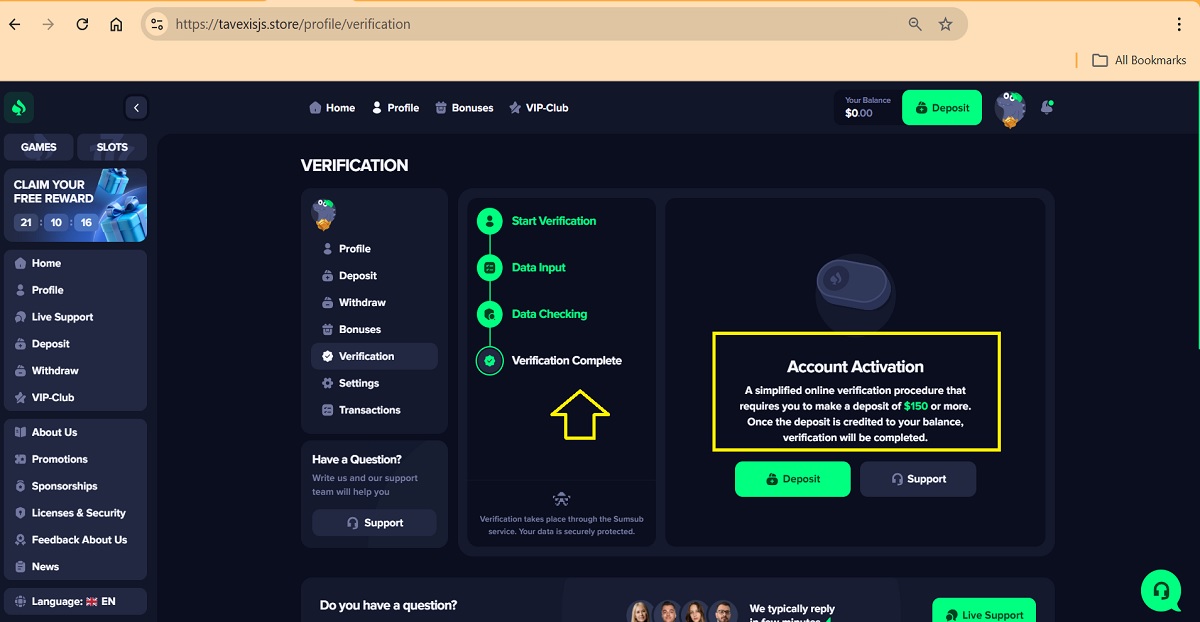
Task: Click the green live chat headset icon
Action: tap(1160, 590)
